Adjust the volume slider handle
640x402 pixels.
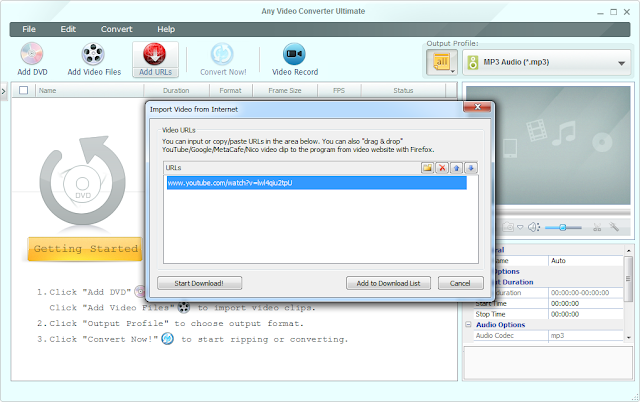pyautogui.click(x=562, y=227)
